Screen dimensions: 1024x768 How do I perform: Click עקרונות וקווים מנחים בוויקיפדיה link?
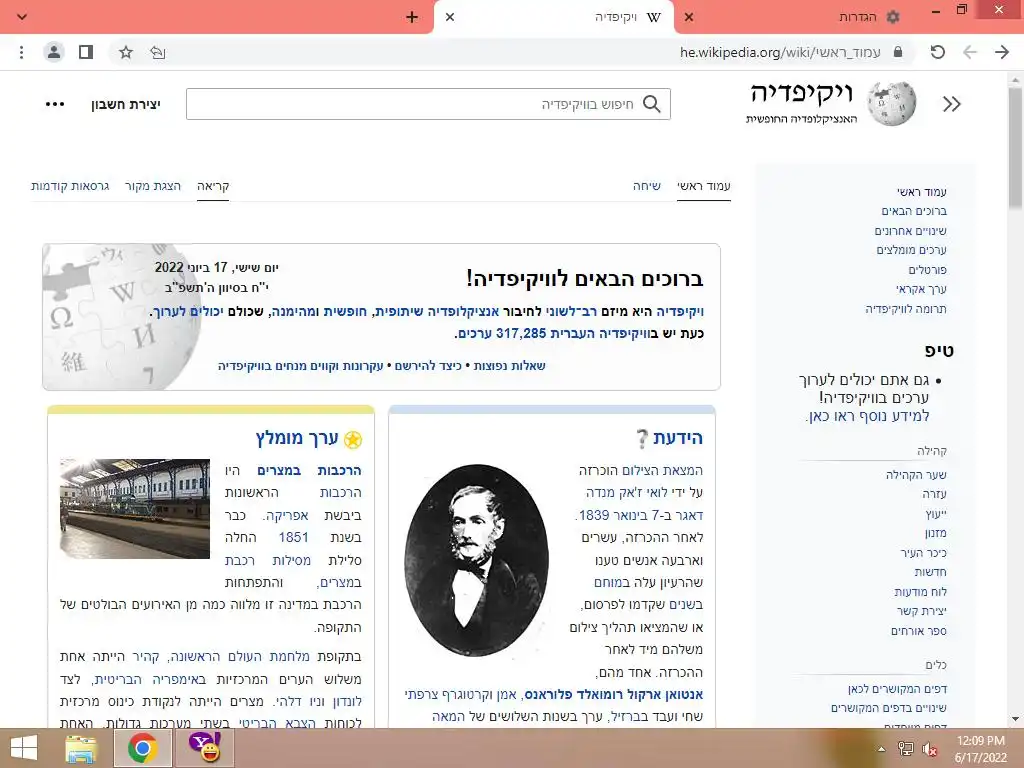pos(300,366)
